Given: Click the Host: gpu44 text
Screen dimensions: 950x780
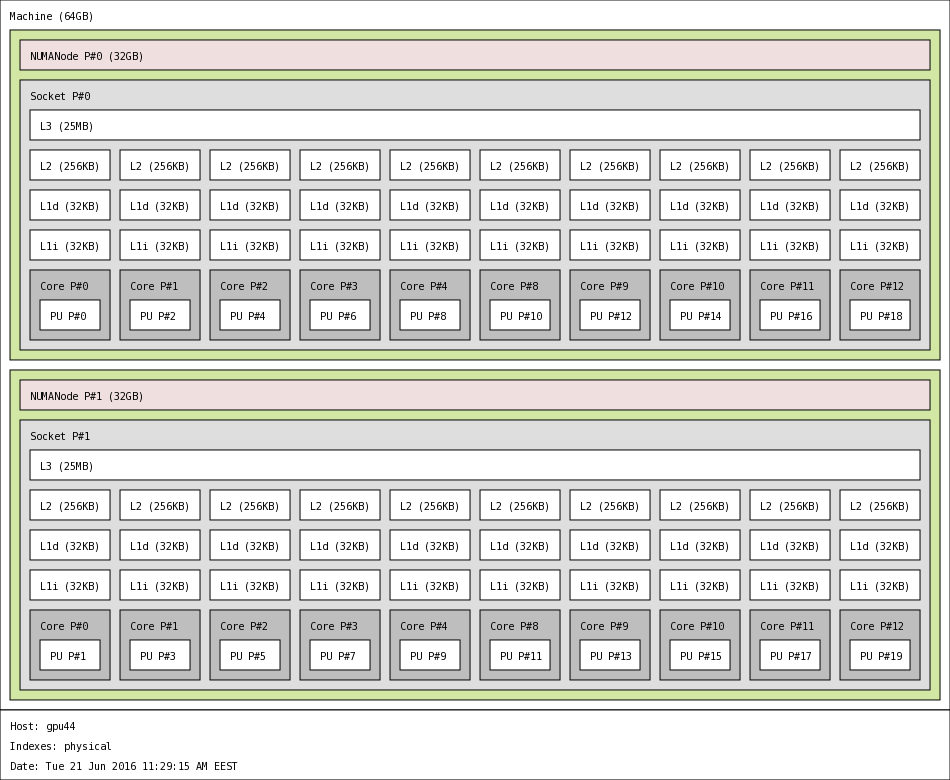Looking at the screenshot, I should coord(43,727).
